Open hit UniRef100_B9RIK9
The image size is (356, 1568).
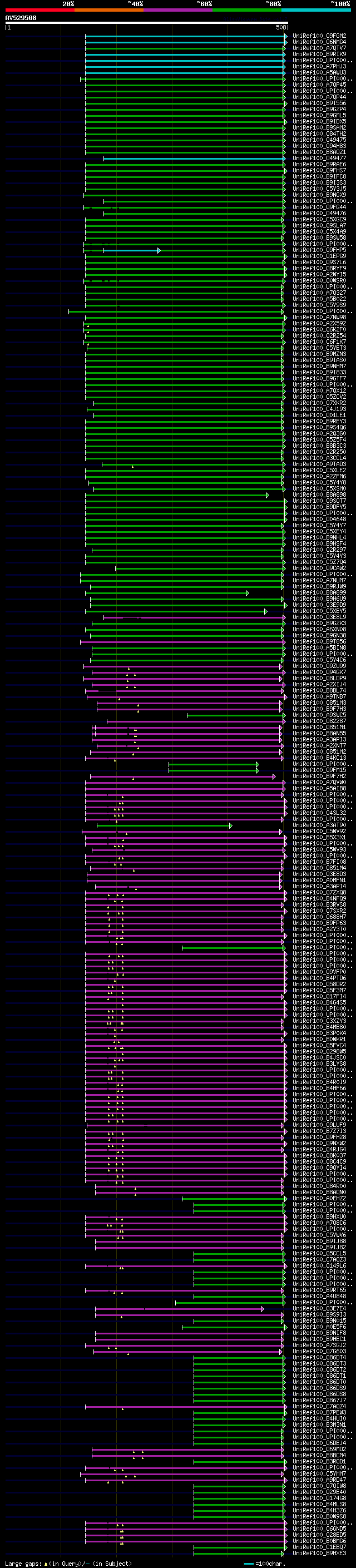(x=319, y=54)
